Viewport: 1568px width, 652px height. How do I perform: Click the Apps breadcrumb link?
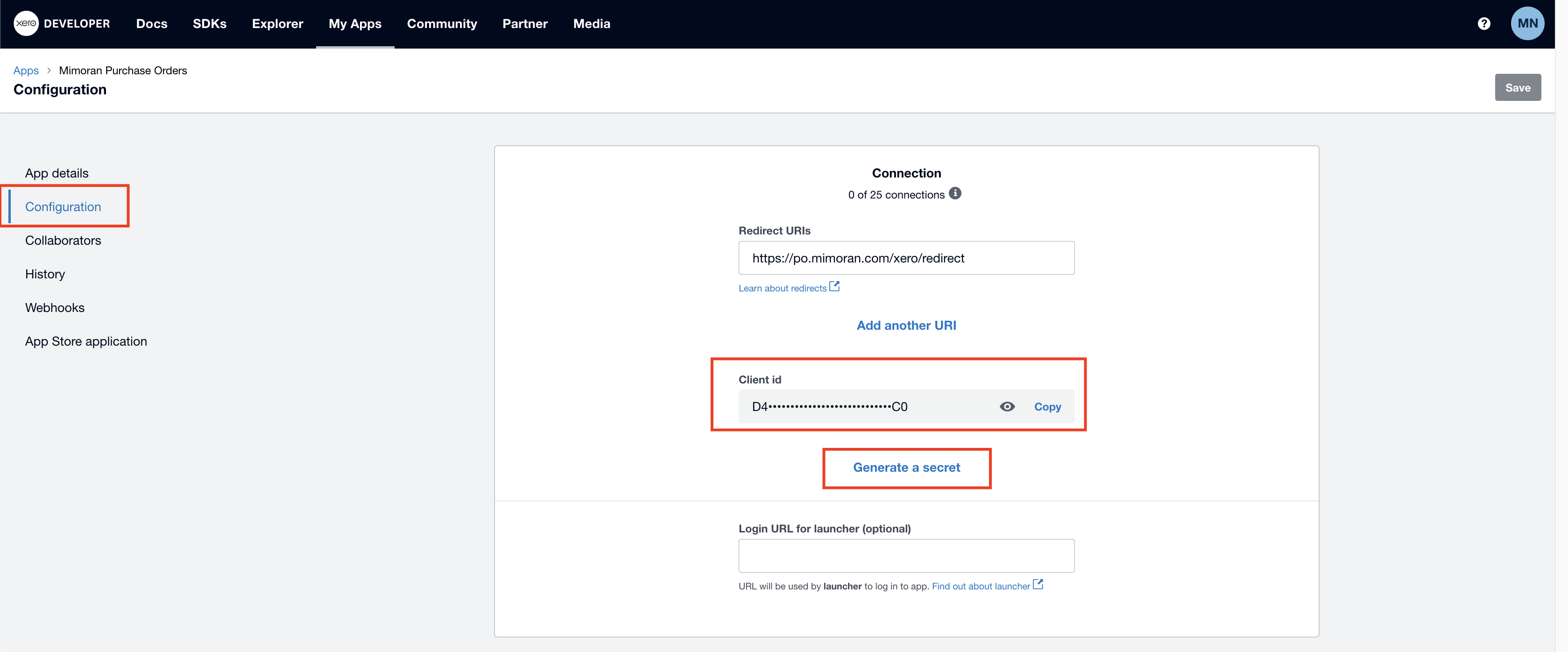(x=26, y=71)
